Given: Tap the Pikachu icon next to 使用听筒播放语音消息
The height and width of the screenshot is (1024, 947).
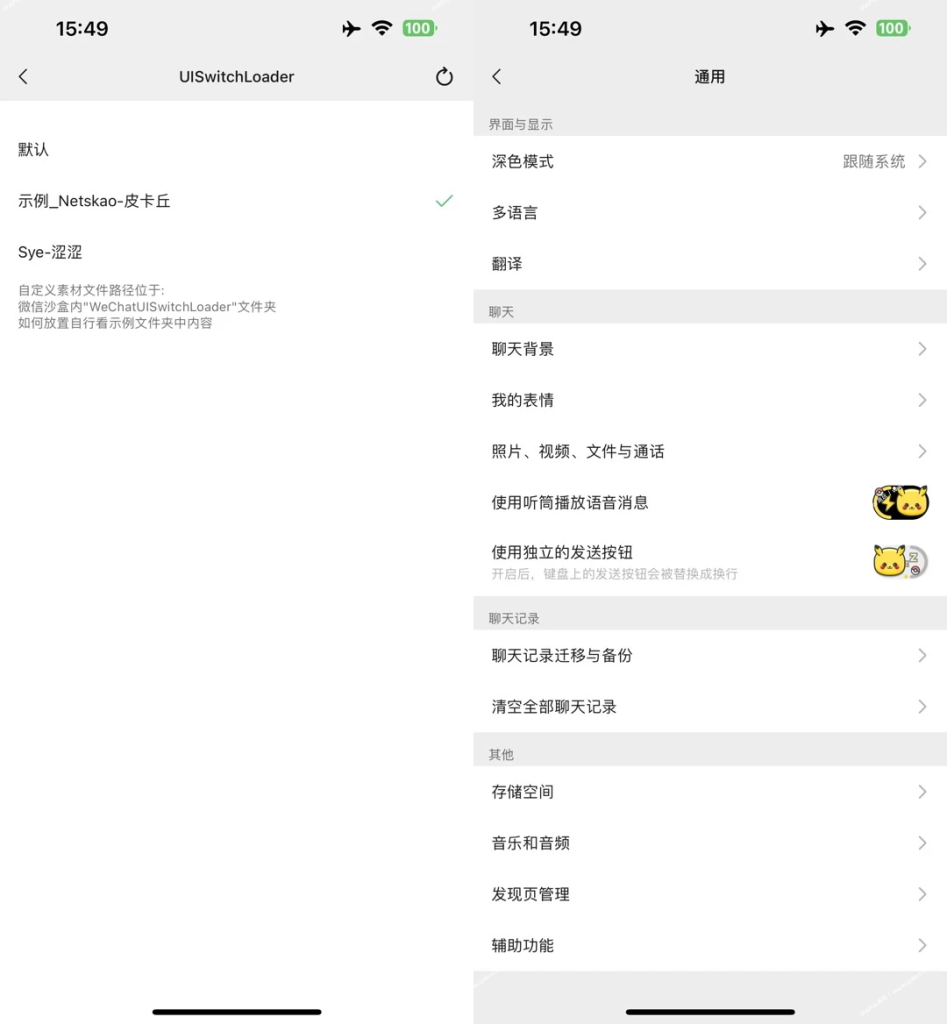Looking at the screenshot, I should click(901, 501).
